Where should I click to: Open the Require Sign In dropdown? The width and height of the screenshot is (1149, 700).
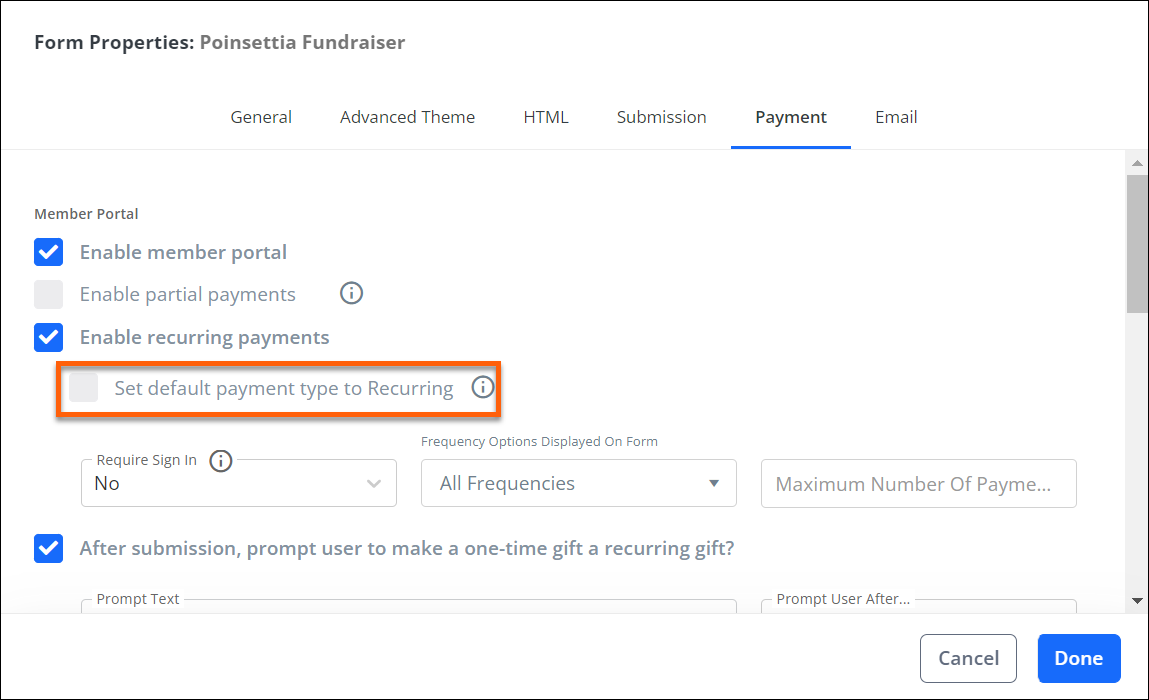(239, 483)
